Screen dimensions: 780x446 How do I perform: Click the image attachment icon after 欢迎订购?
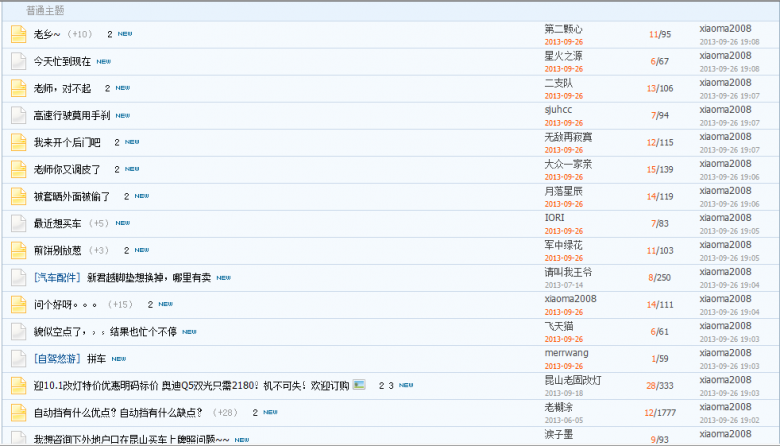pos(359,384)
